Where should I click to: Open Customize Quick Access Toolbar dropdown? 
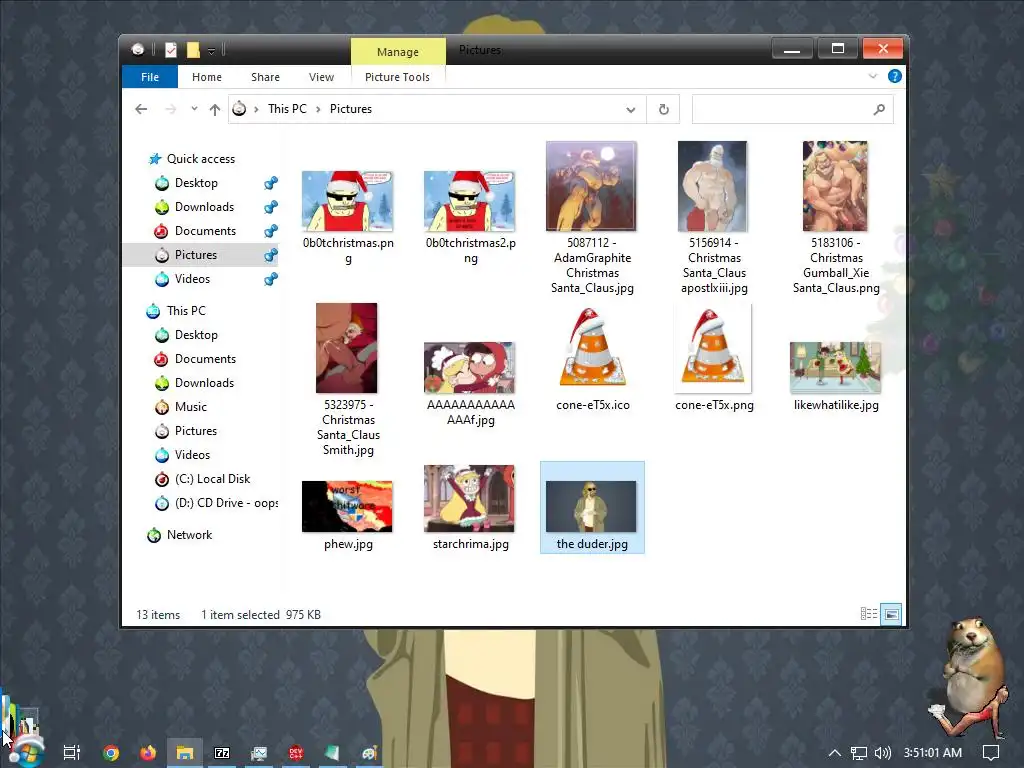(x=212, y=50)
